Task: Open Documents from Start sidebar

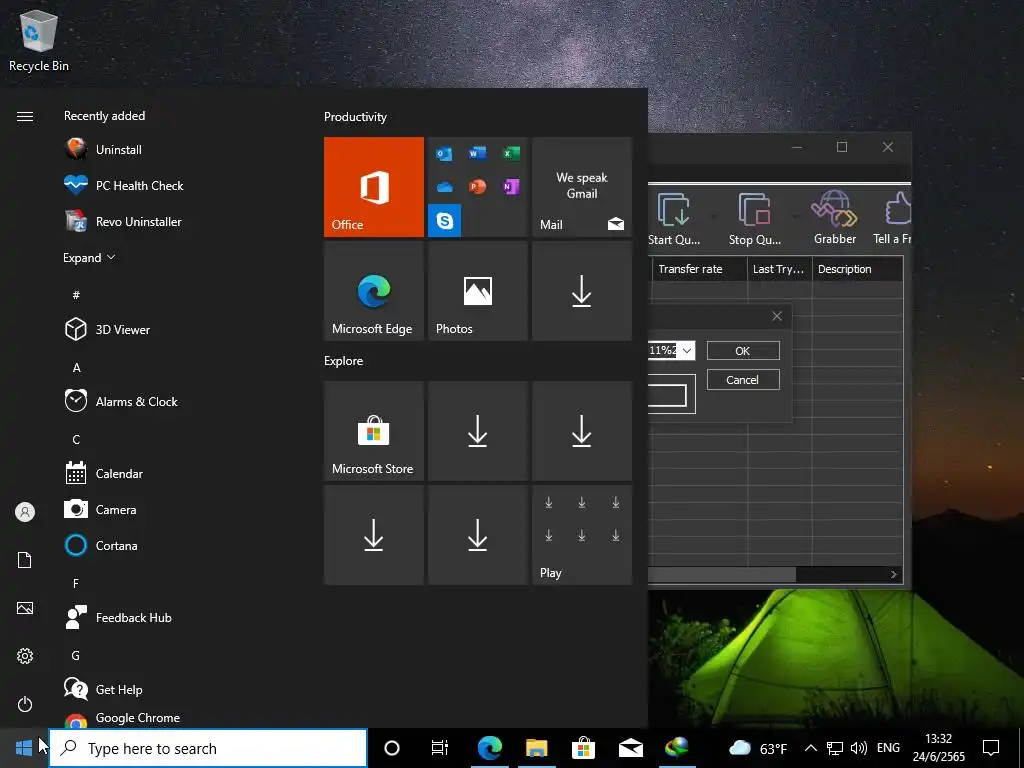Action: [25, 560]
